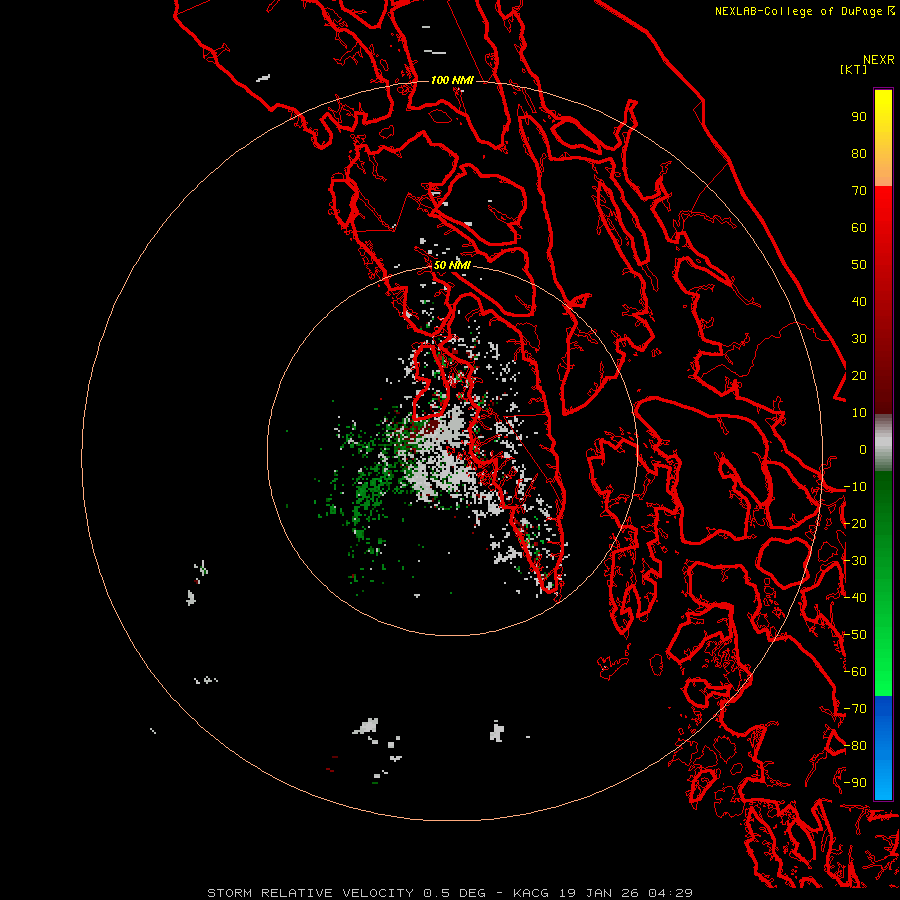Viewport: 900px width, 900px height.
Task: Click the yellow top segment of the color bar
Action: (x=883, y=138)
